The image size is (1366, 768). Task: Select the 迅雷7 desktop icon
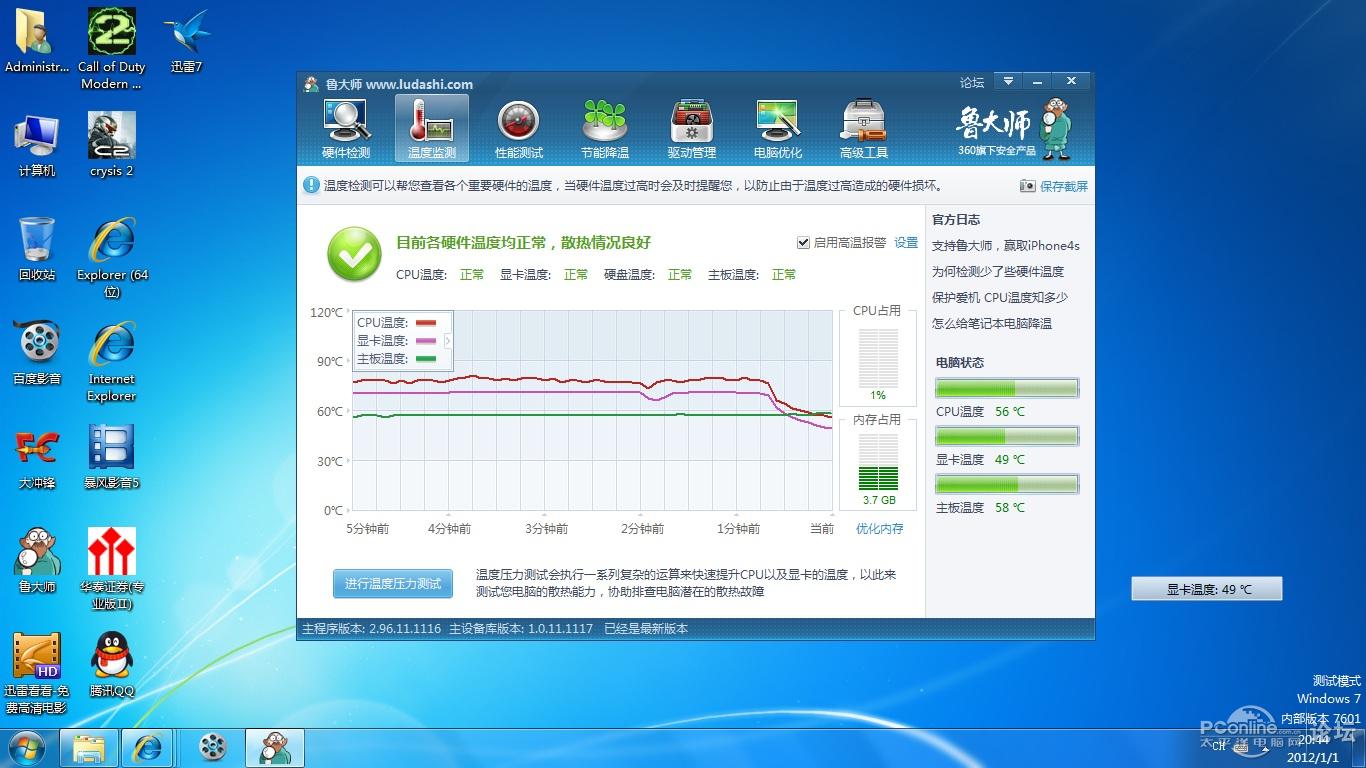click(x=186, y=41)
